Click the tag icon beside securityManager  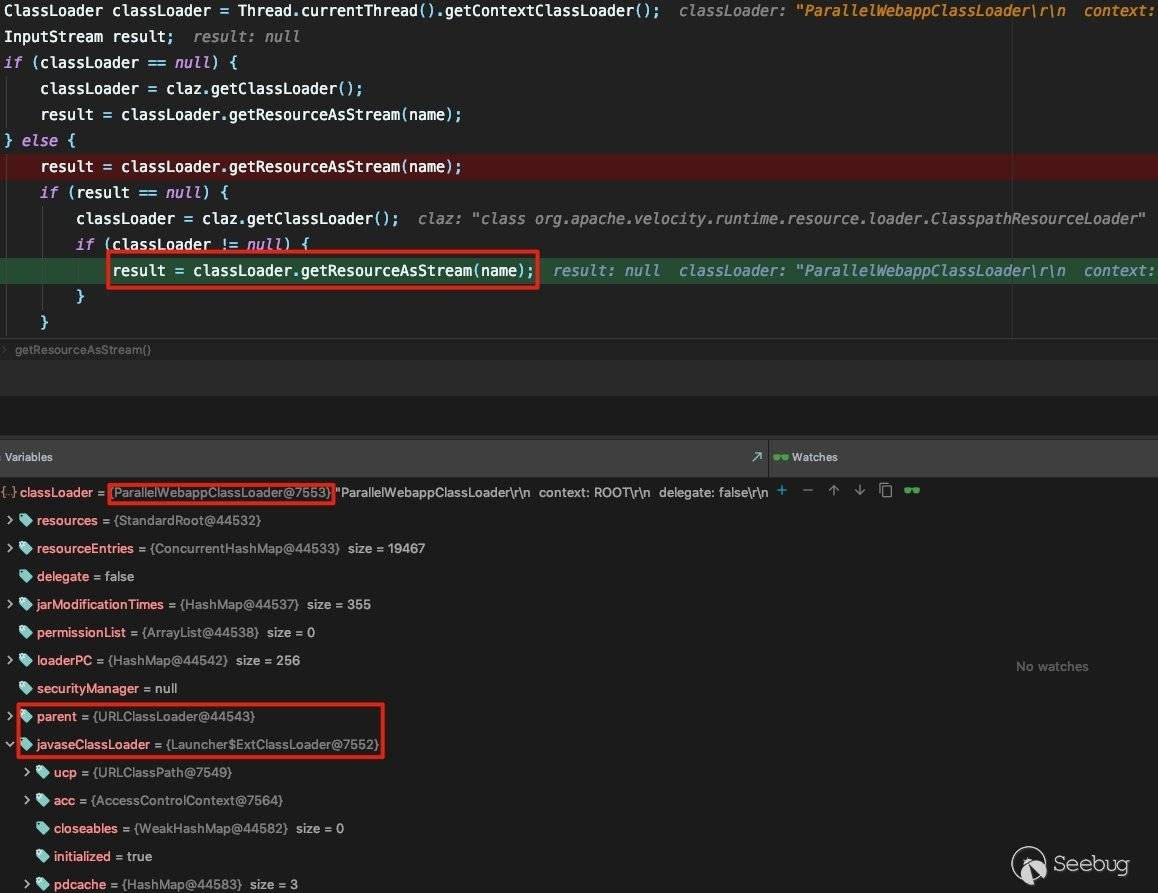coord(26,688)
